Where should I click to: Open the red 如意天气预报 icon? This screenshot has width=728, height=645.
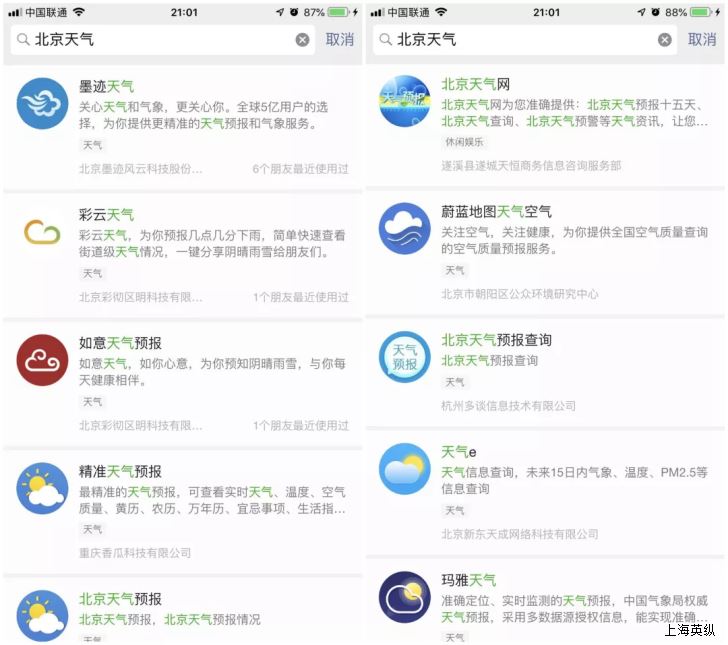click(42, 360)
